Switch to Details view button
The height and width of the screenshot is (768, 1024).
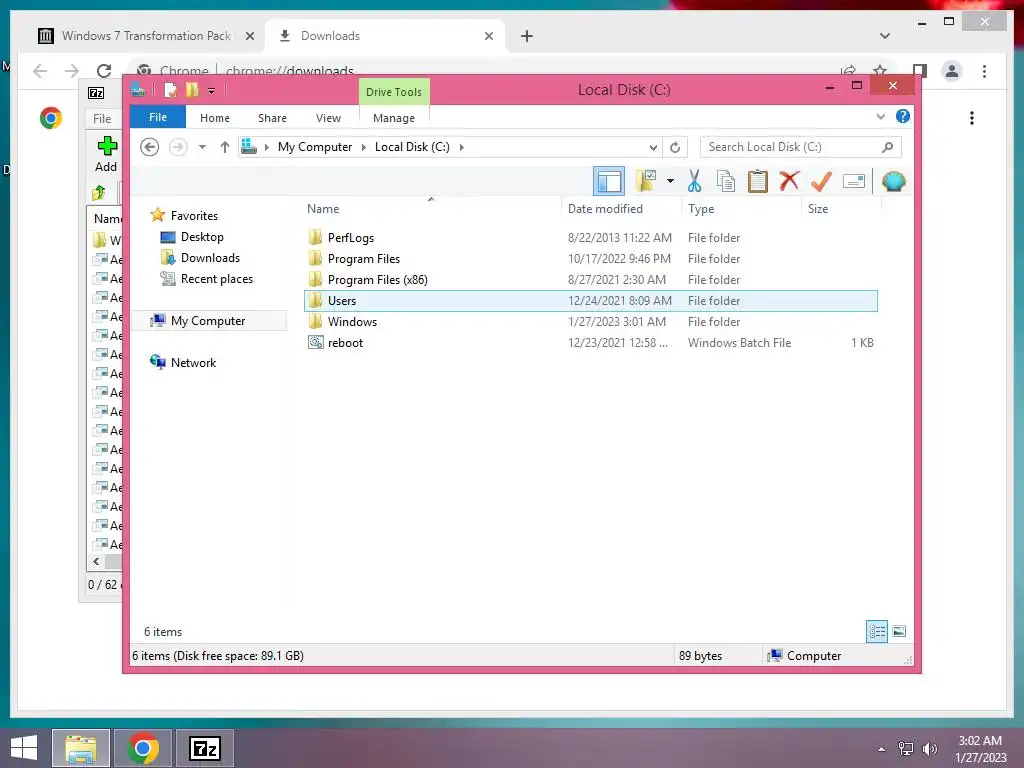pos(877,632)
